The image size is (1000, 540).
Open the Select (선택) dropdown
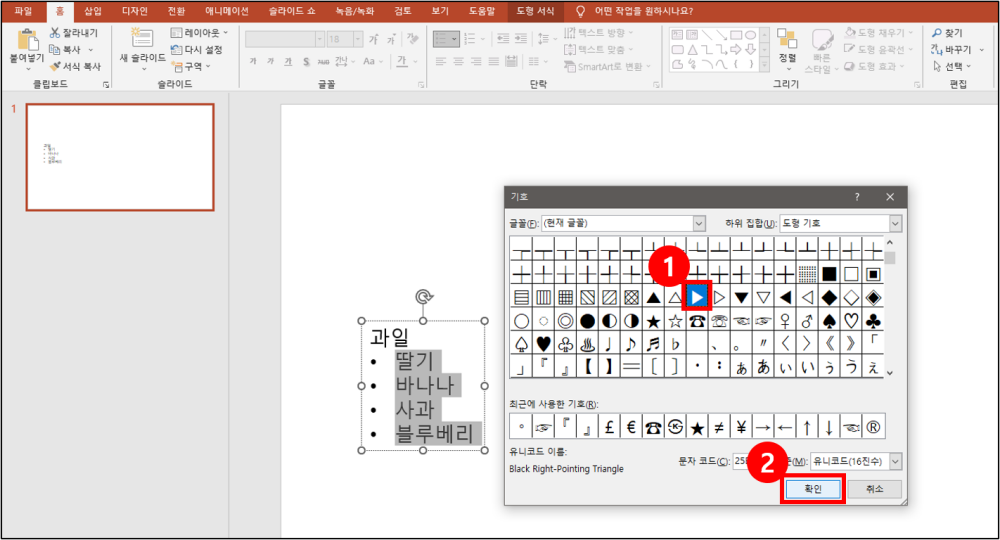(952, 66)
